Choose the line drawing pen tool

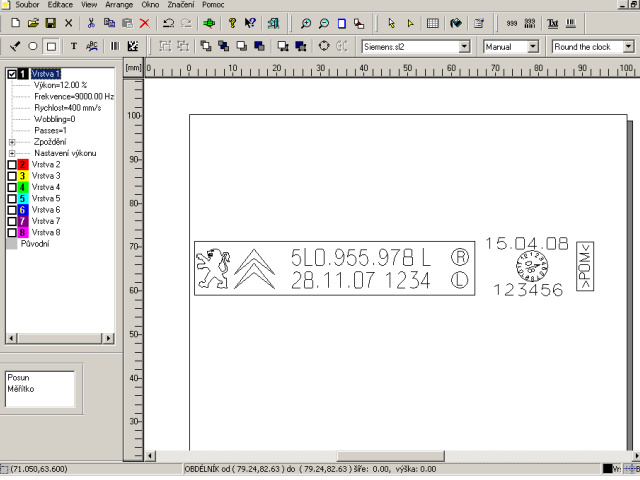pyautogui.click(x=15, y=46)
